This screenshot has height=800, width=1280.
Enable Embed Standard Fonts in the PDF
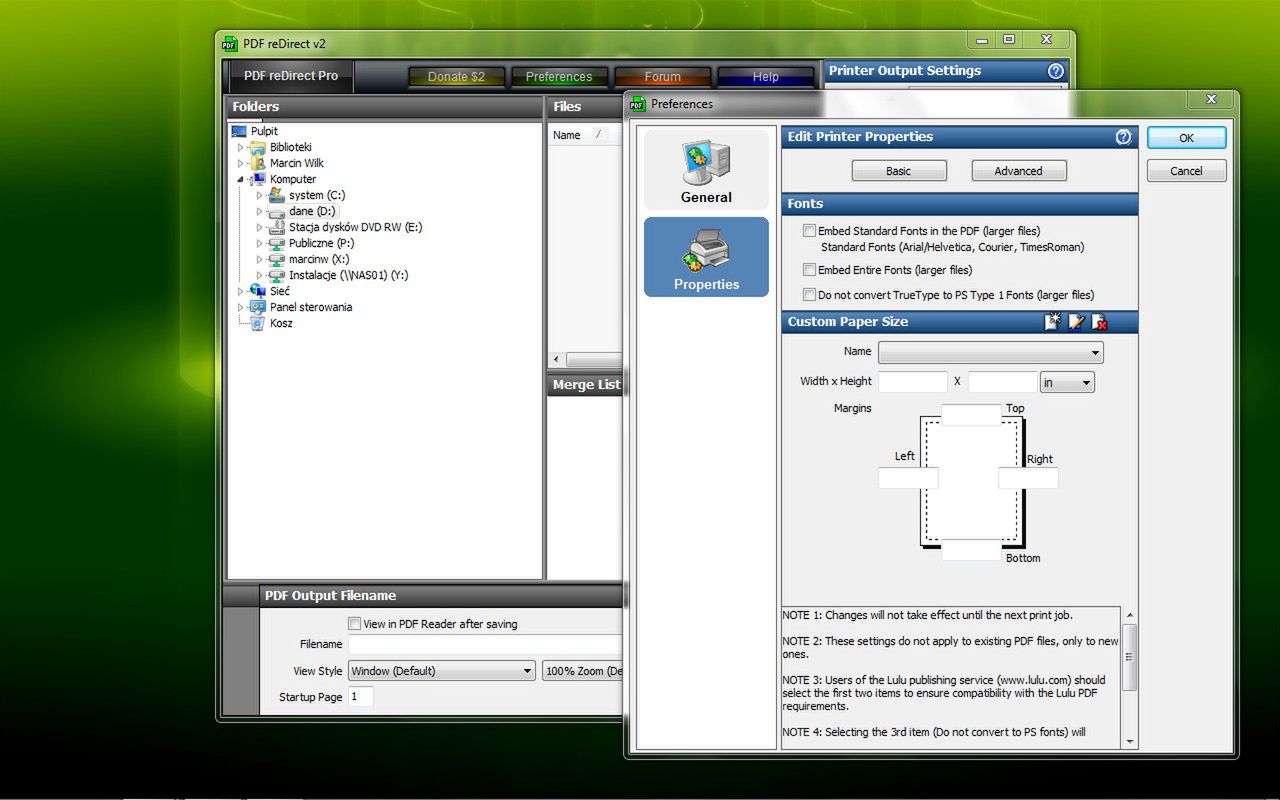[810, 231]
